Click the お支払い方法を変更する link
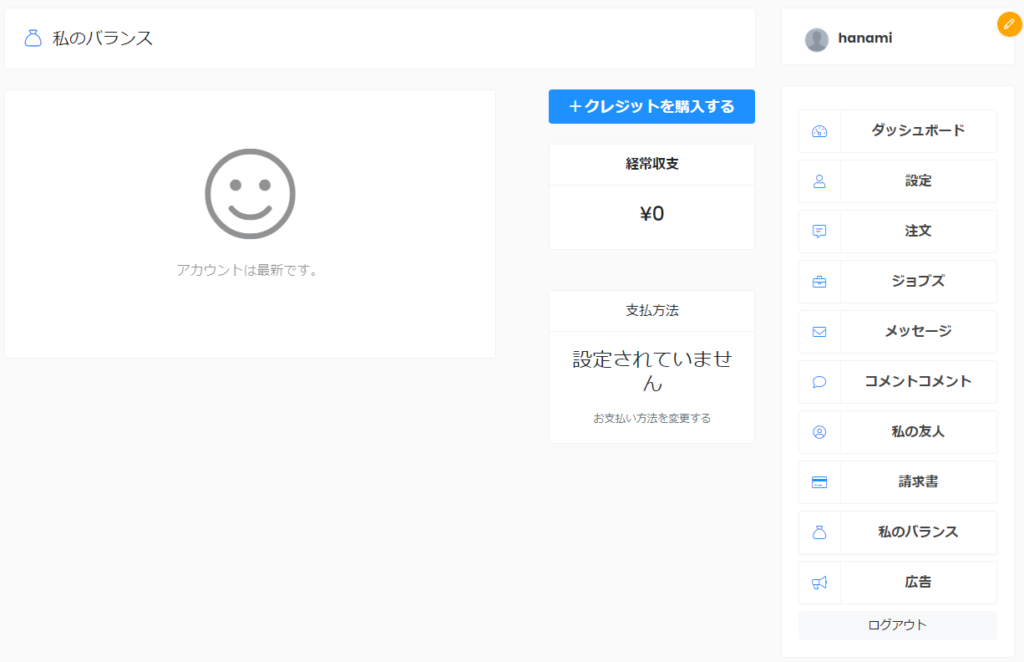The width and height of the screenshot is (1024, 662). point(651,418)
